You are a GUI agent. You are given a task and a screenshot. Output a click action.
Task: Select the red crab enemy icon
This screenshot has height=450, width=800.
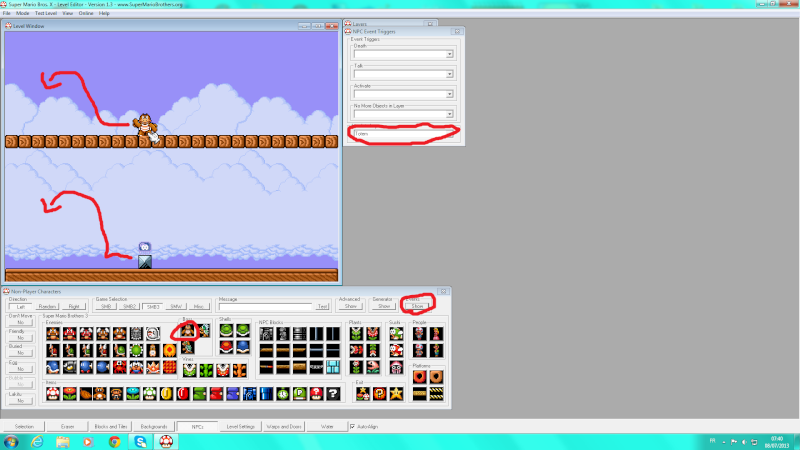point(119,367)
